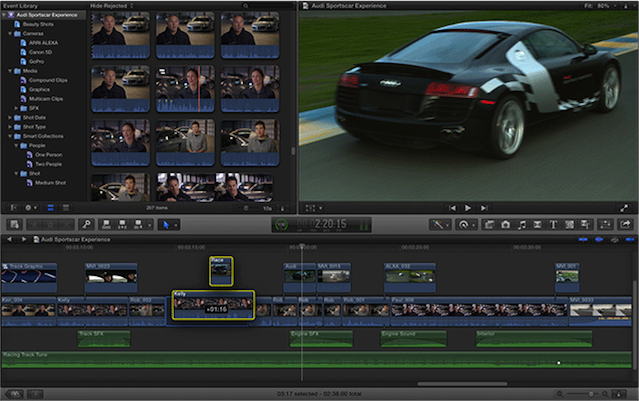The image size is (639, 401).
Task: Enter full screen playback in viewer
Action: pyautogui.click(x=624, y=208)
